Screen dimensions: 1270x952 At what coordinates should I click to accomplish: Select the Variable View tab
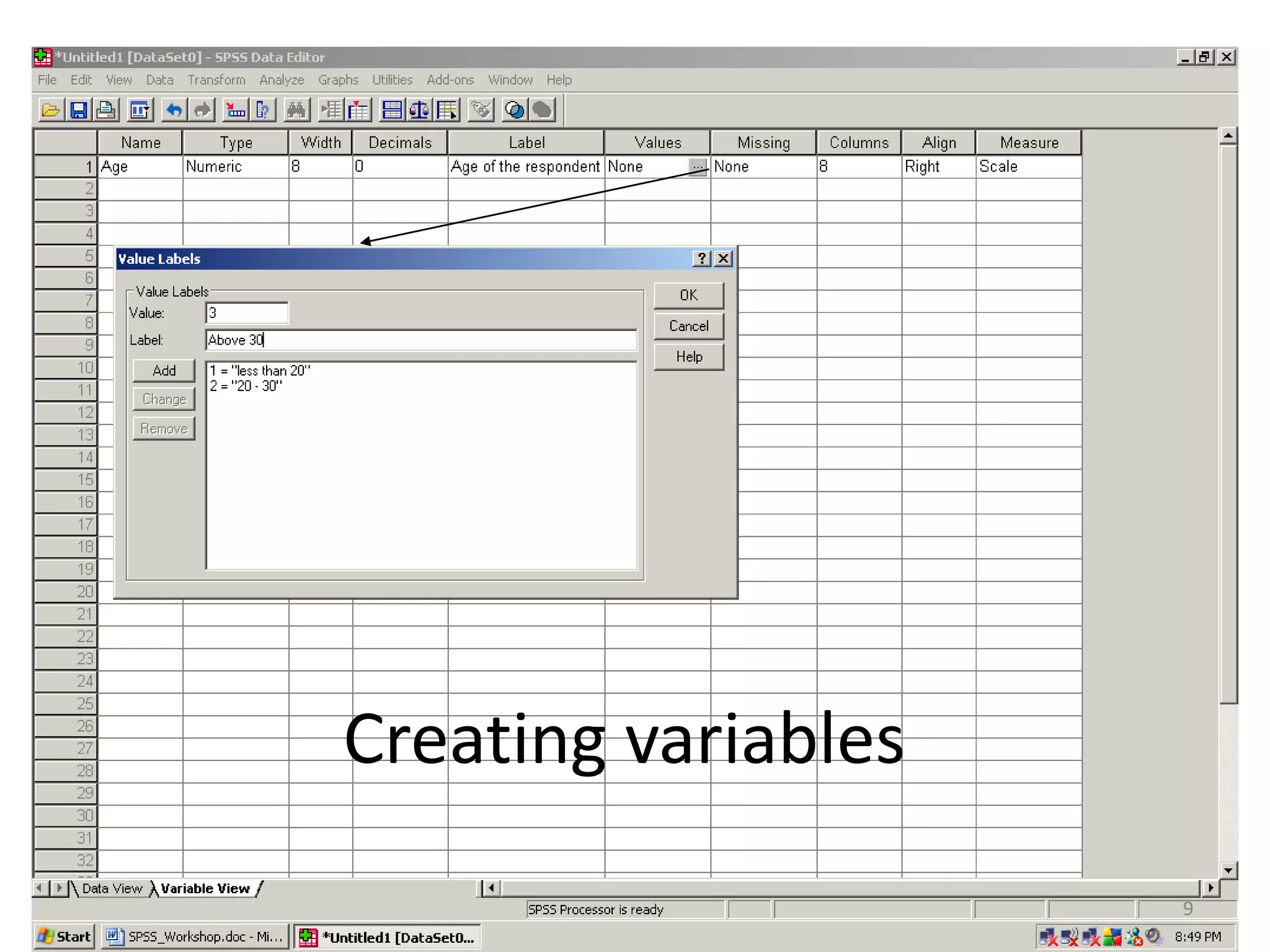(x=205, y=889)
